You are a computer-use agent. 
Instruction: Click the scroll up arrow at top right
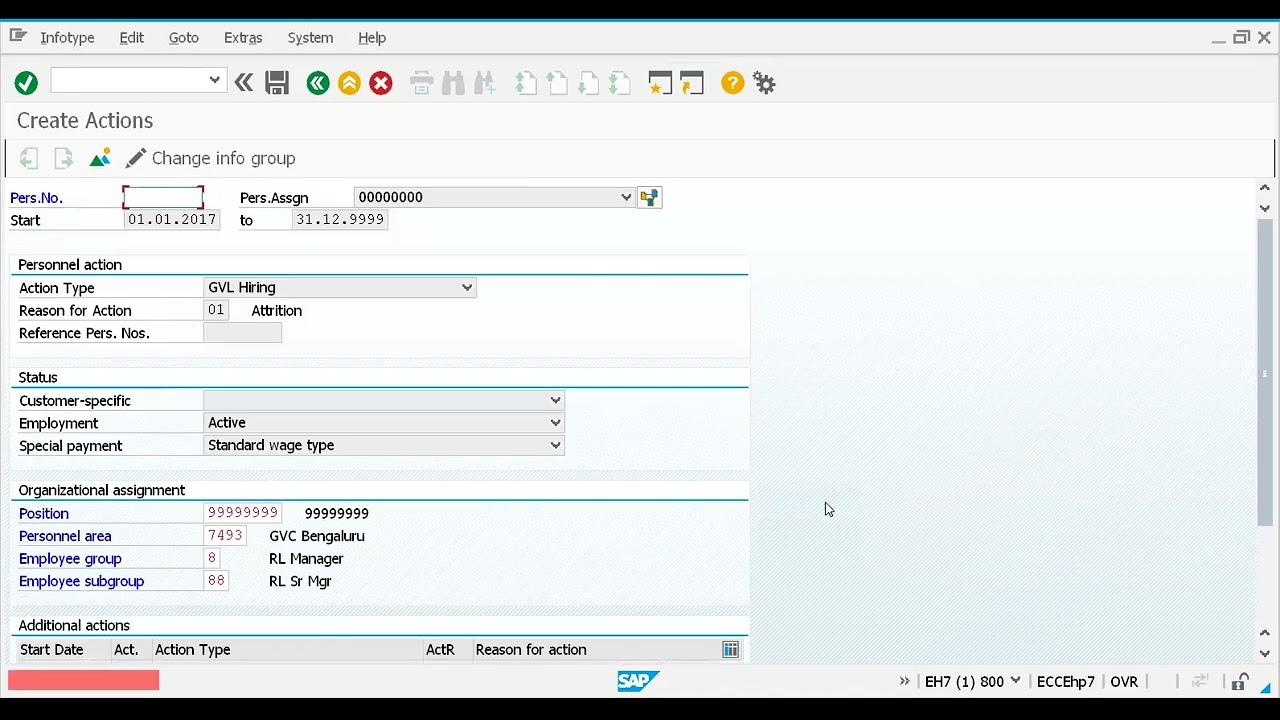(1264, 188)
